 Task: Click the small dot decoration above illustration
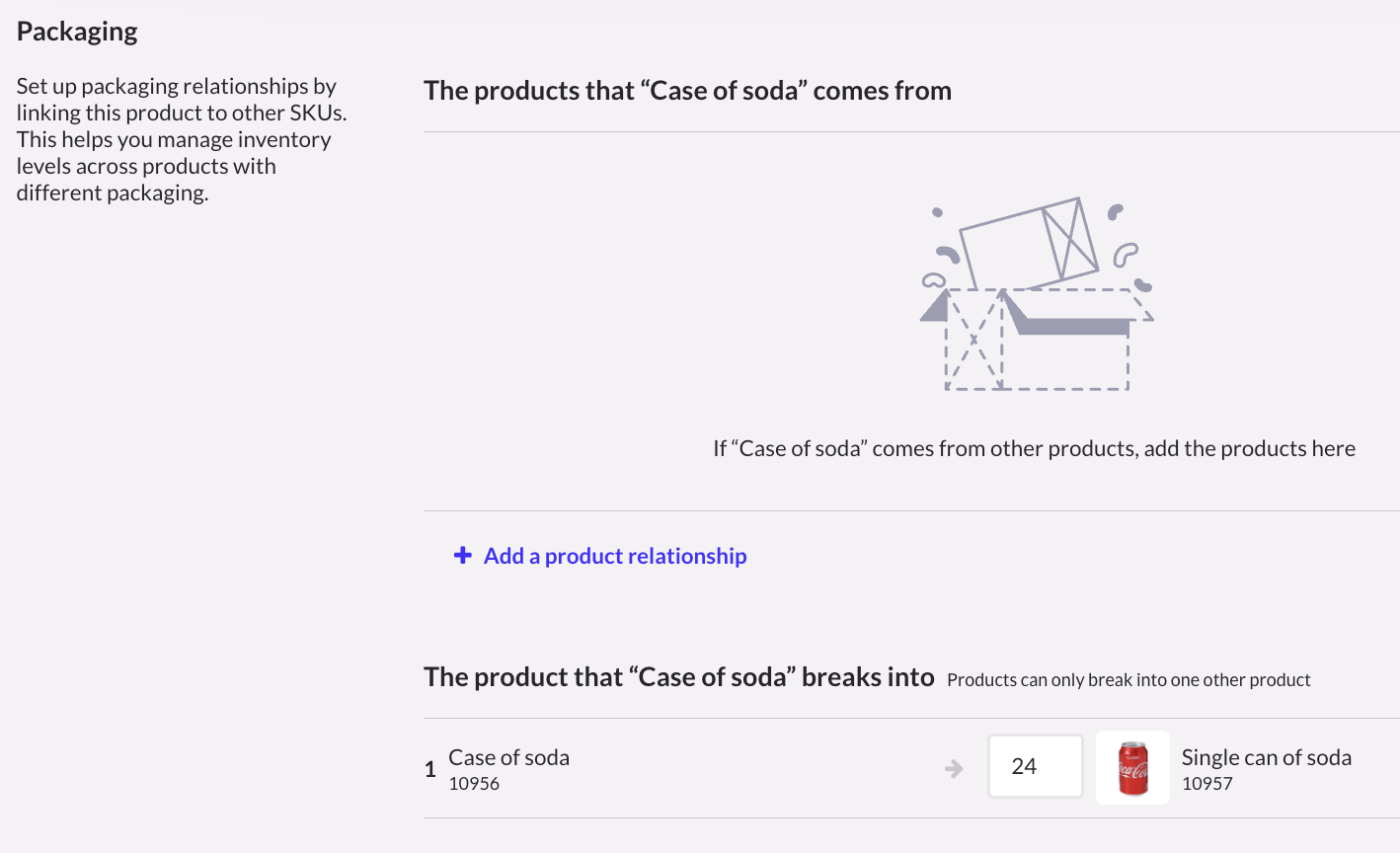(x=937, y=212)
